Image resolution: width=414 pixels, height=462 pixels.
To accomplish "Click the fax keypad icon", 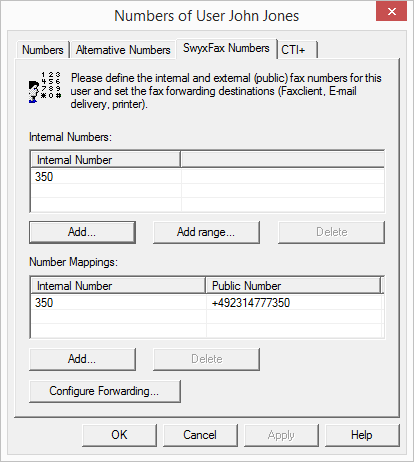I will (45, 87).
